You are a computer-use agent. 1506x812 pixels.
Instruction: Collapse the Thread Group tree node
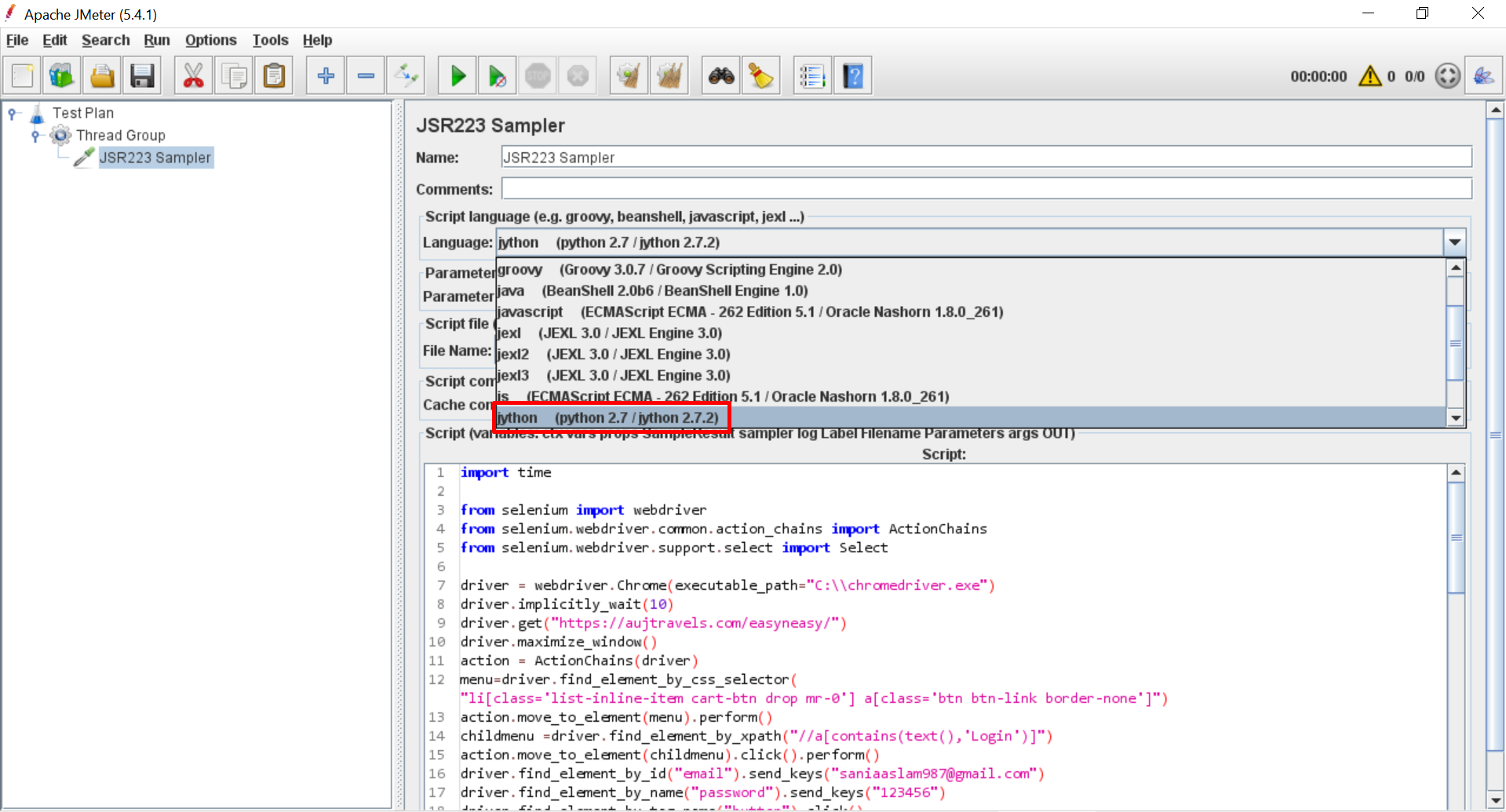(35, 136)
